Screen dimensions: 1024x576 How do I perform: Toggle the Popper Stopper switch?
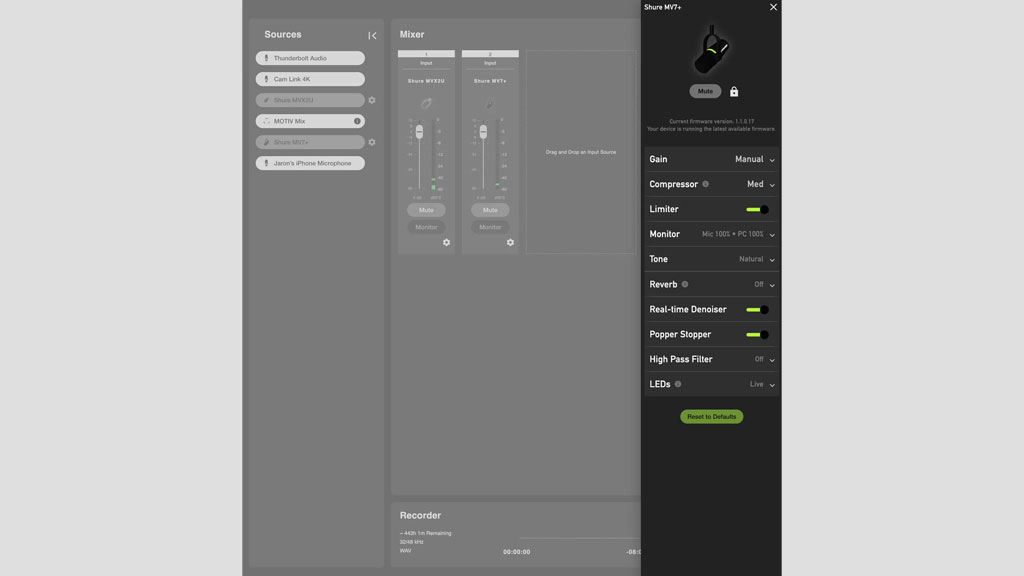758,334
